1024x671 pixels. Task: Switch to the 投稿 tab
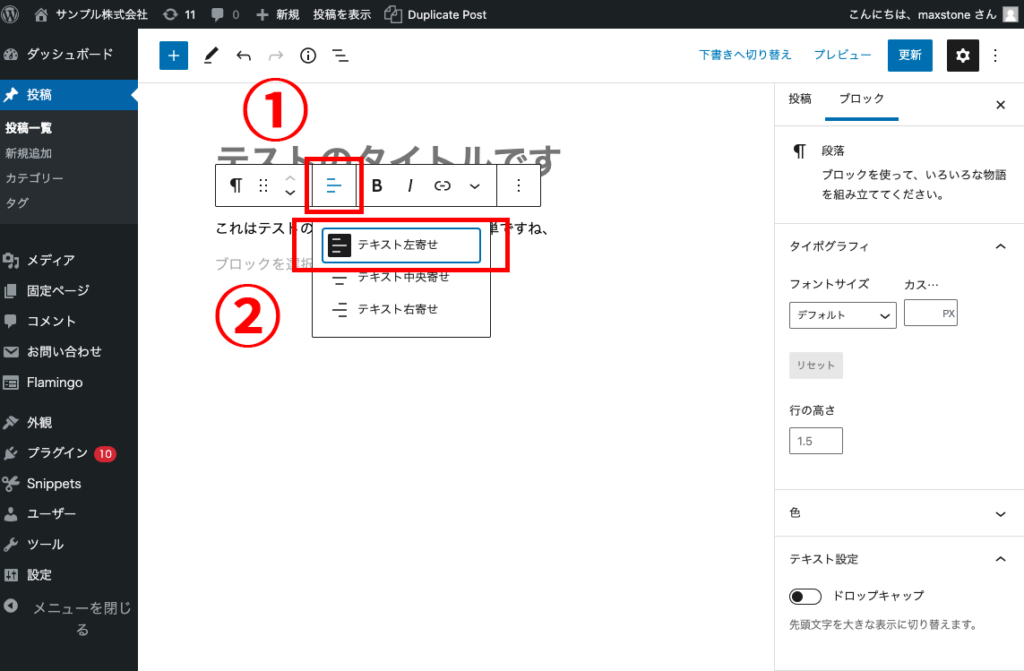(800, 101)
